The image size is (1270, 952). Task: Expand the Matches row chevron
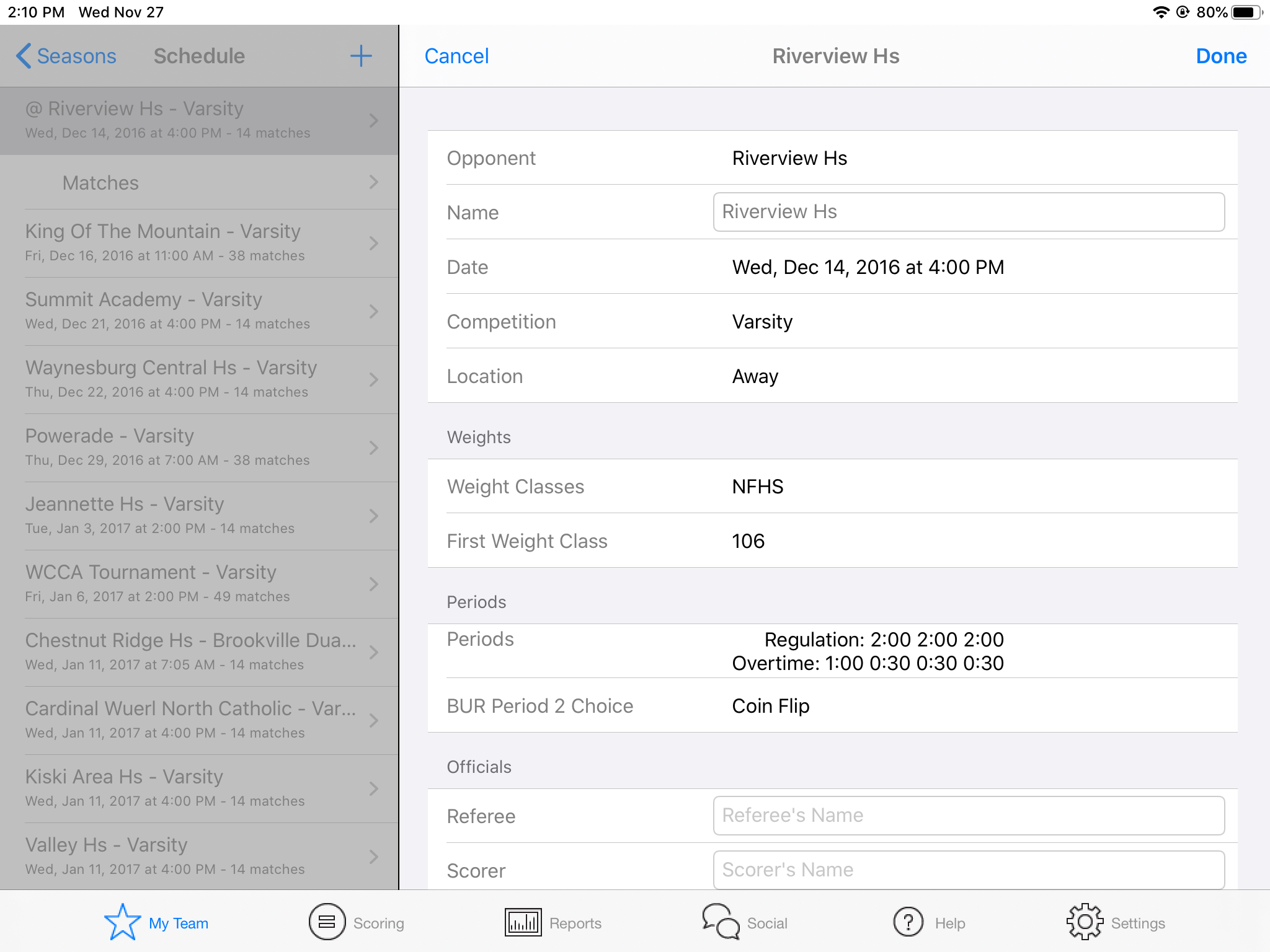(x=373, y=182)
